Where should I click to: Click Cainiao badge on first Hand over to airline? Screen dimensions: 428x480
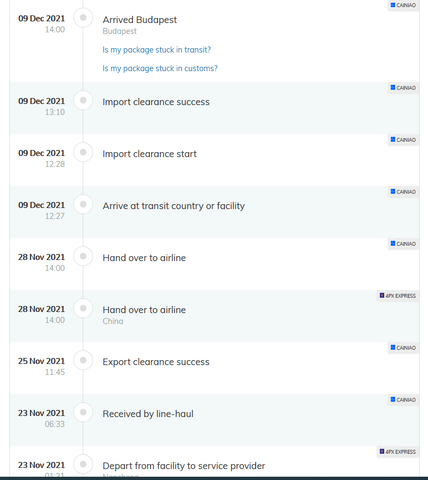[403, 244]
